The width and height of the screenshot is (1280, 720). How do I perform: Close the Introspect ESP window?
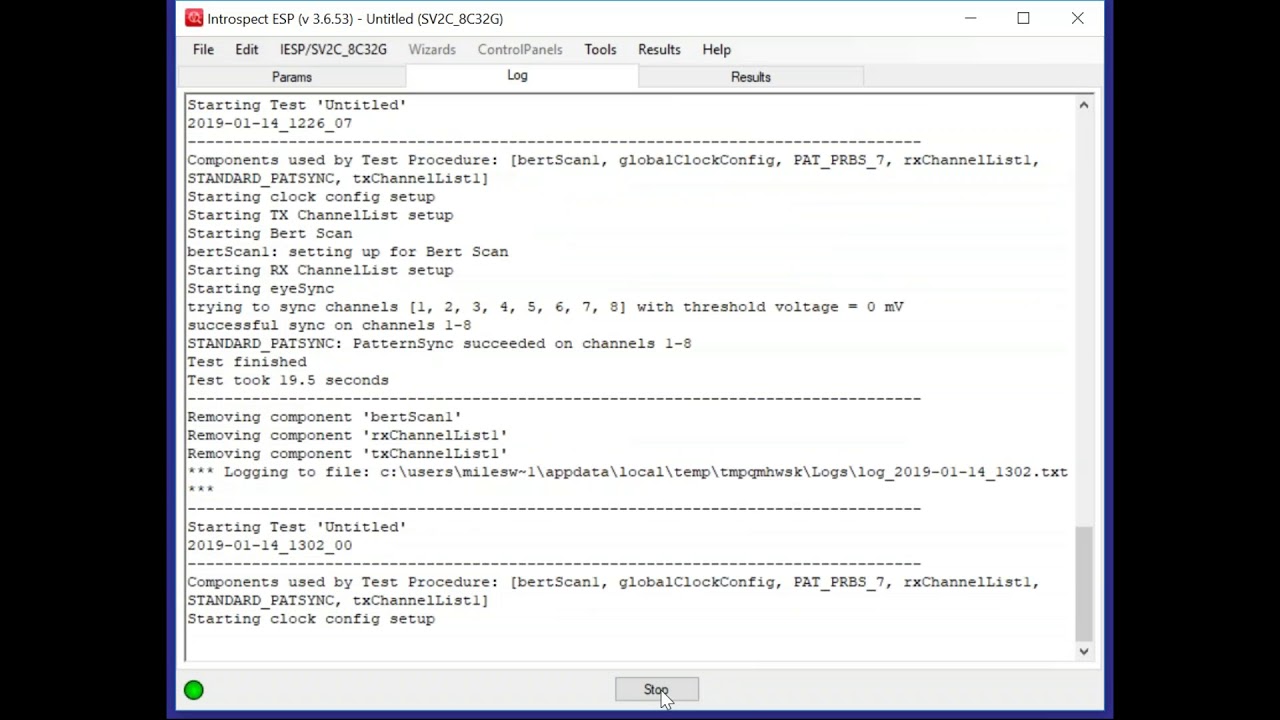[x=1077, y=18]
